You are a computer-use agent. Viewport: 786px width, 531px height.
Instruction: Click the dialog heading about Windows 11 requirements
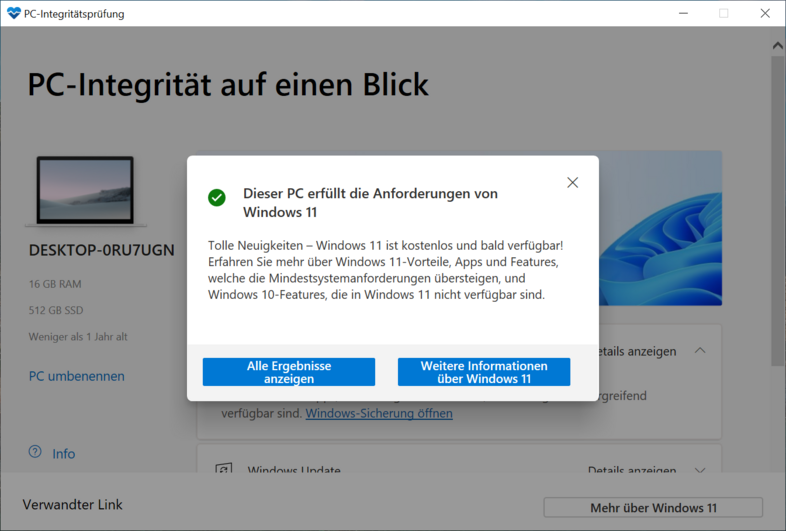pyautogui.click(x=370, y=203)
